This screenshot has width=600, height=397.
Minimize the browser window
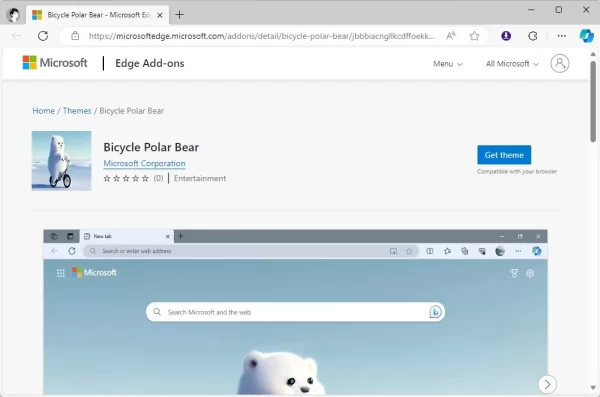[531, 10]
